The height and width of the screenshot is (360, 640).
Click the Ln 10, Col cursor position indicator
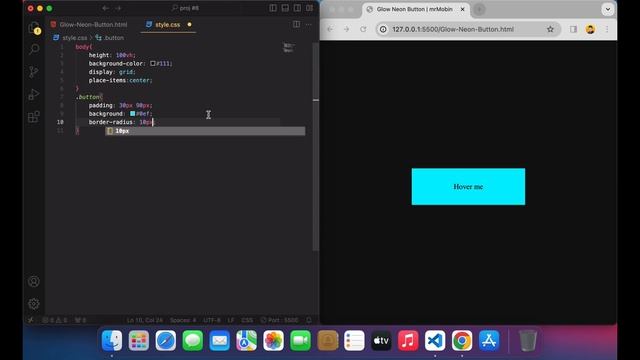(144, 320)
